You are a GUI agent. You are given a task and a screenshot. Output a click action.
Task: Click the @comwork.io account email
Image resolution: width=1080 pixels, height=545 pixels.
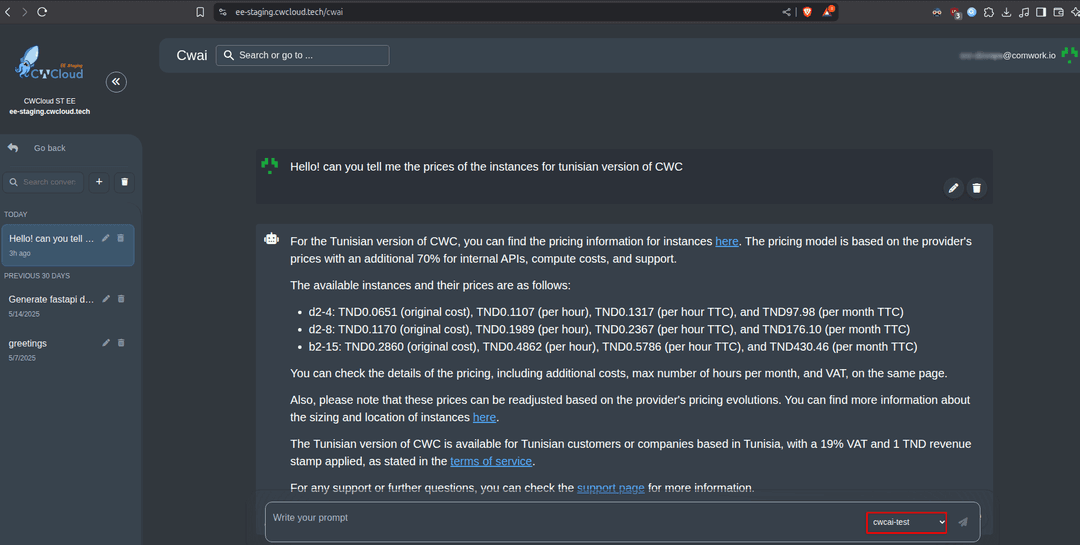[x=1008, y=55]
